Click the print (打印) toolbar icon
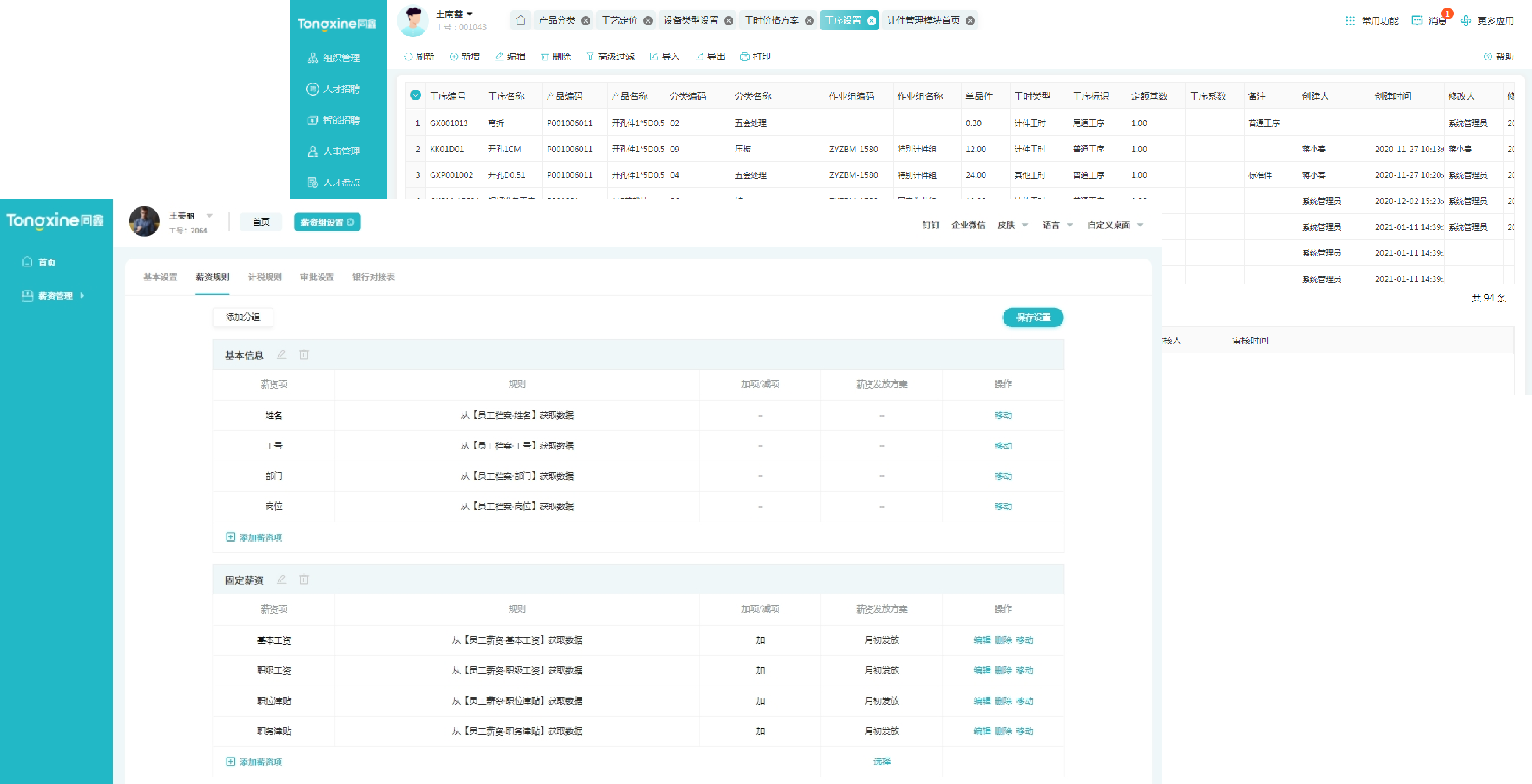Screen dimensions: 1532x784 pos(744,57)
